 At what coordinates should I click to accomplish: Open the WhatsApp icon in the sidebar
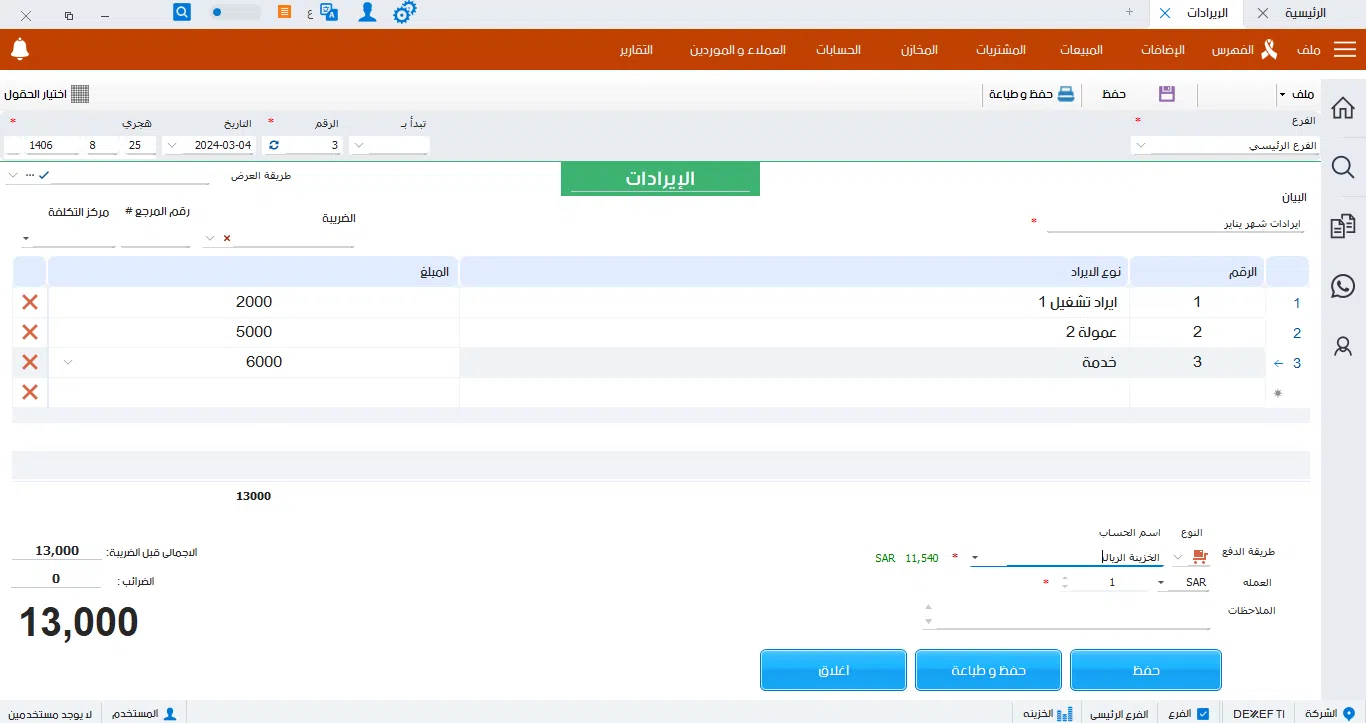[1343, 286]
